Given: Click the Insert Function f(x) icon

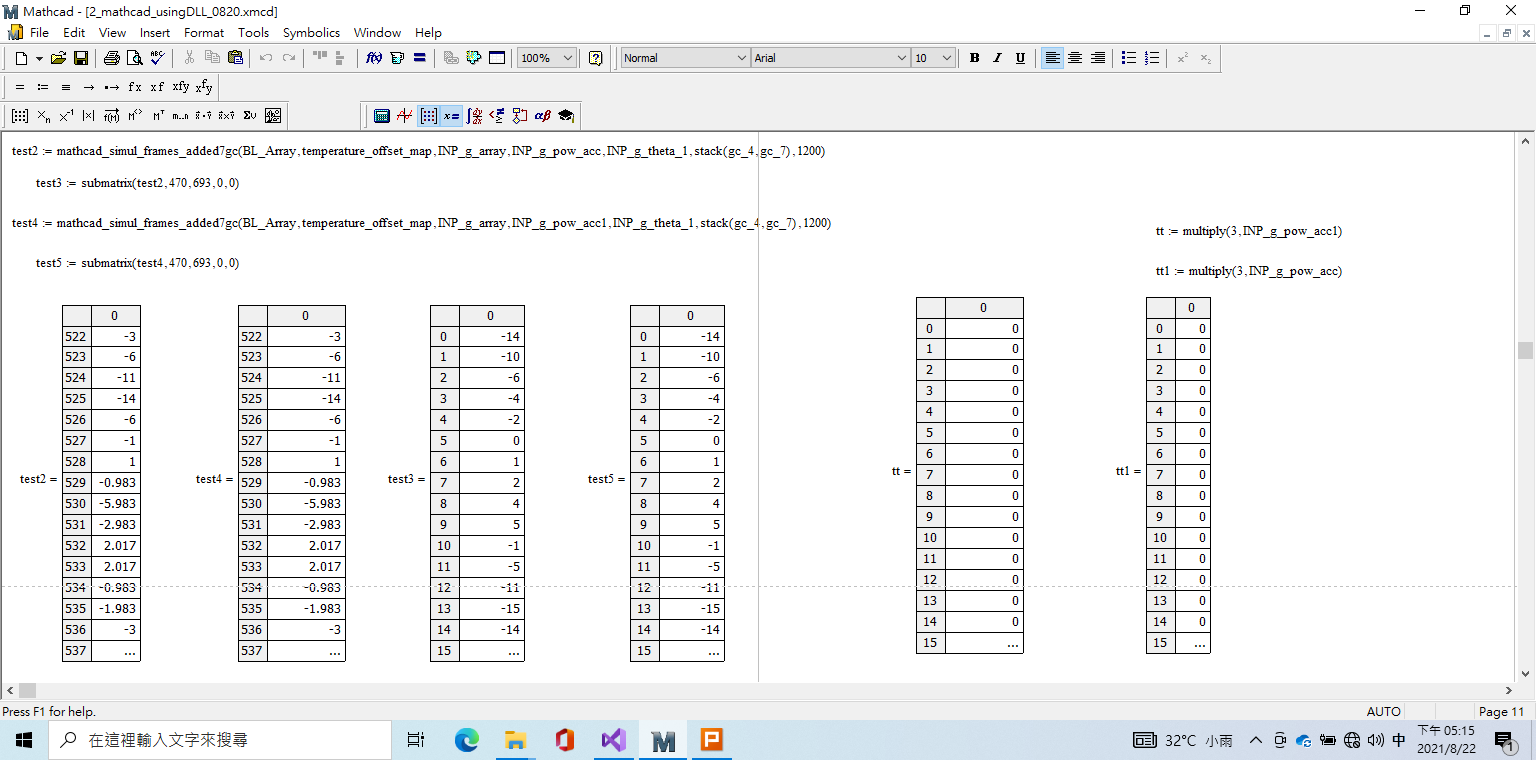Looking at the screenshot, I should [373, 58].
